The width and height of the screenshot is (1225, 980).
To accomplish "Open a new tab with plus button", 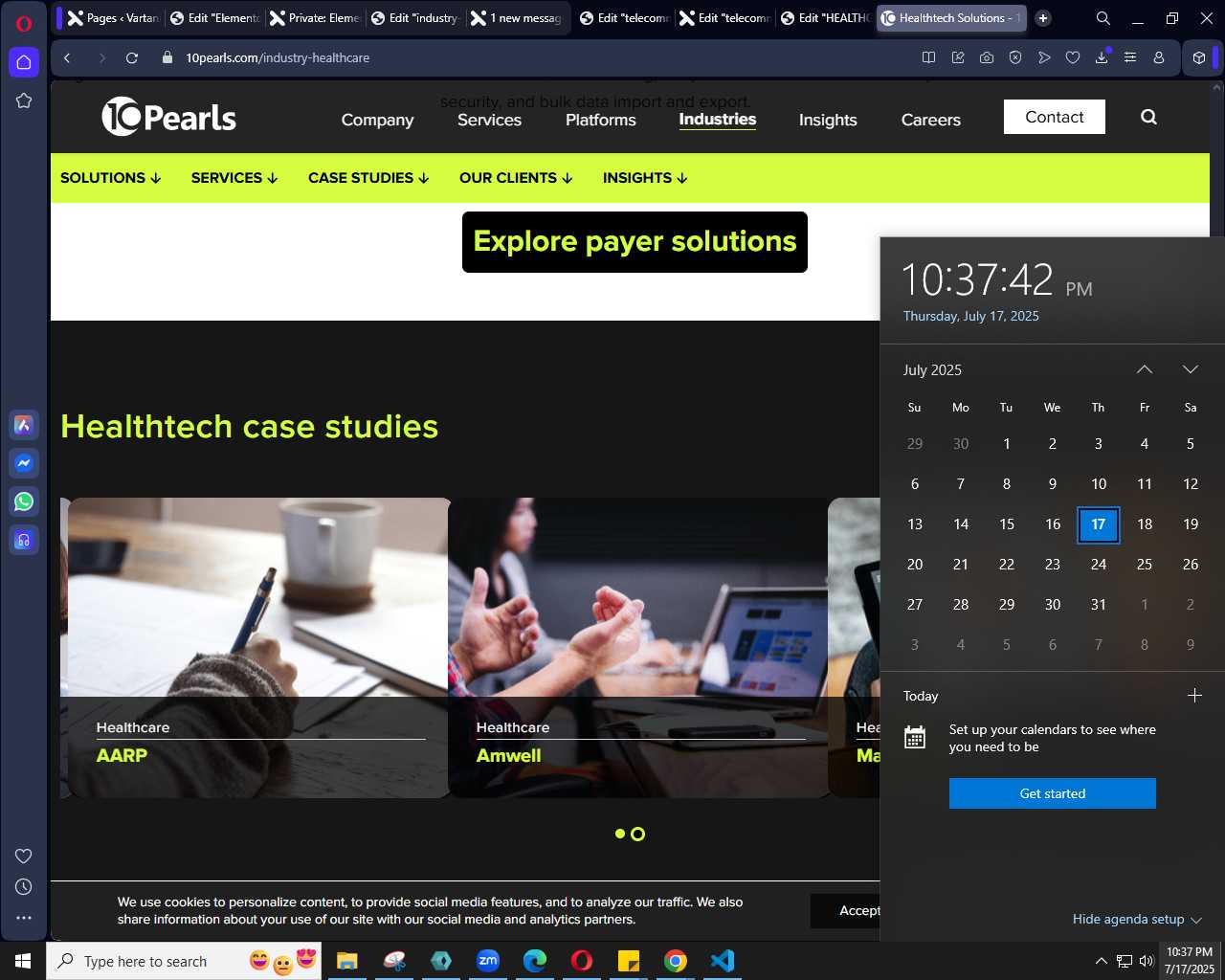I will 1043,18.
